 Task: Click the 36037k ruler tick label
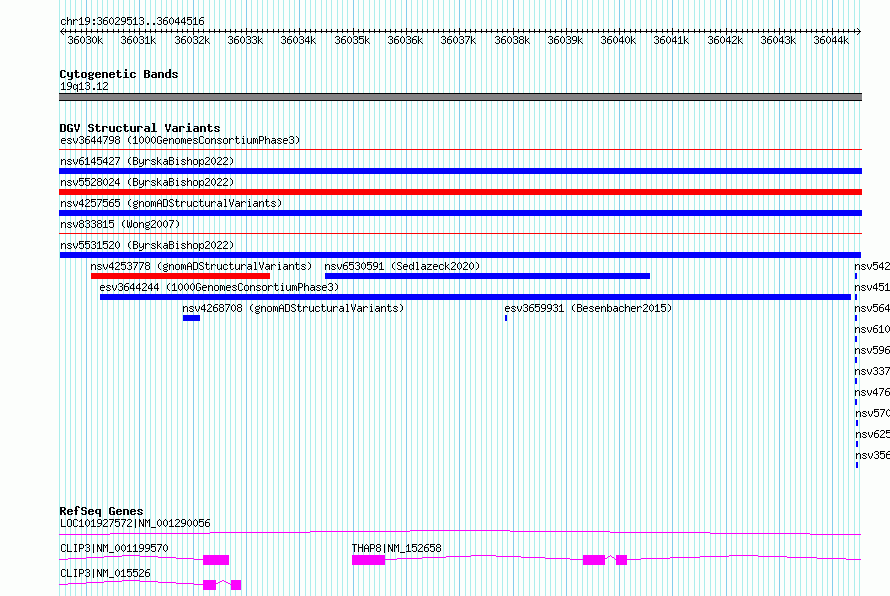pos(458,40)
